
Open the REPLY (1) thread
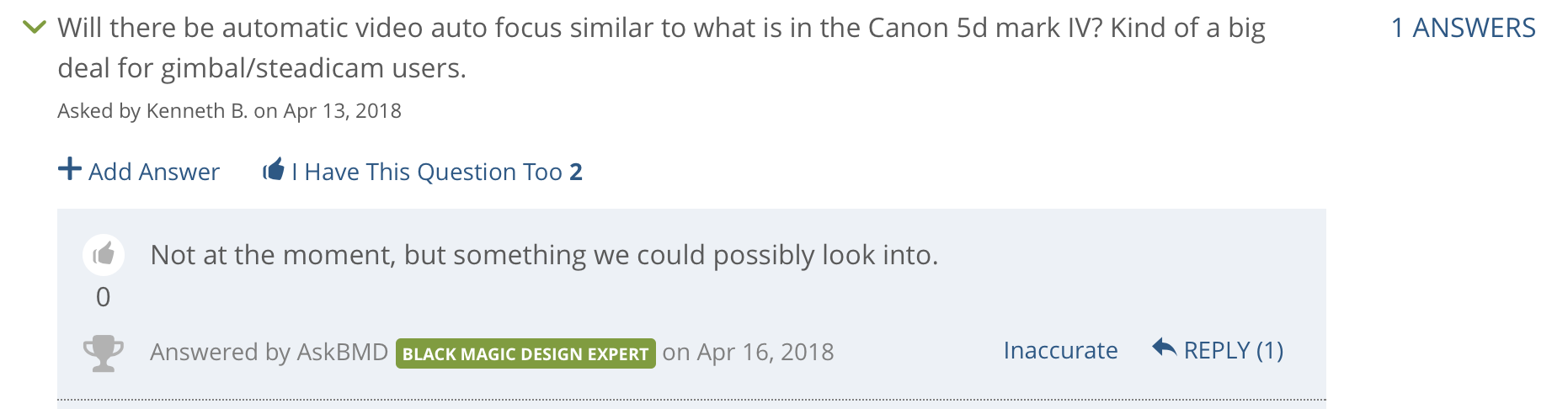pyautogui.click(x=1233, y=350)
